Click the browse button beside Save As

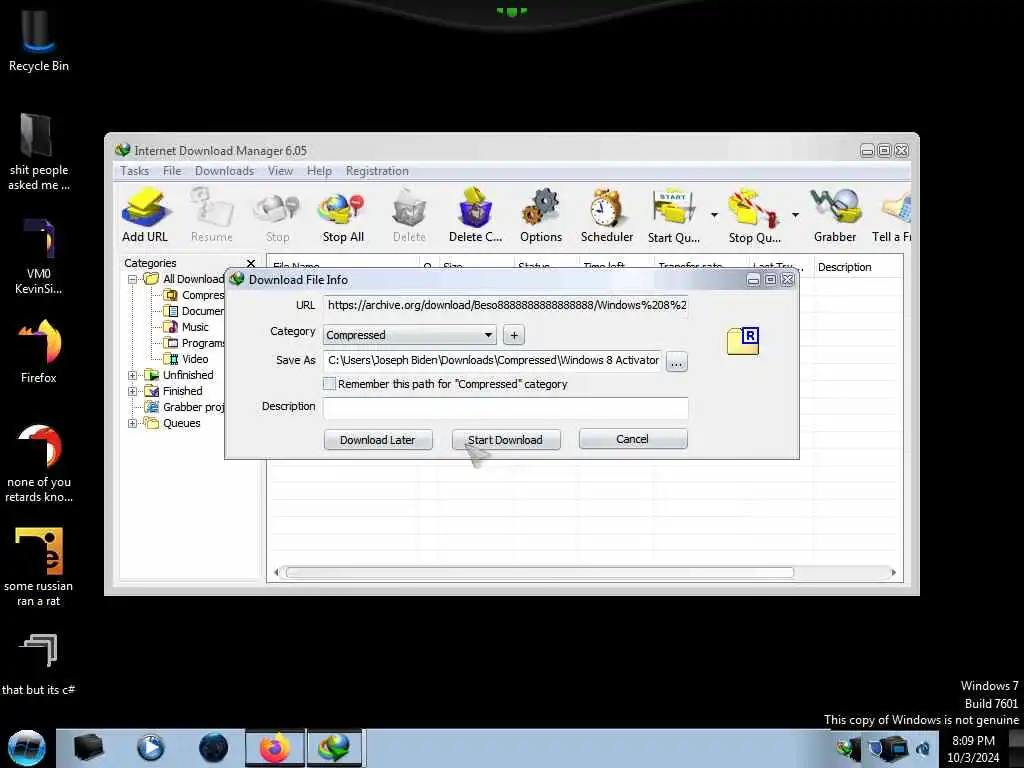pos(677,362)
